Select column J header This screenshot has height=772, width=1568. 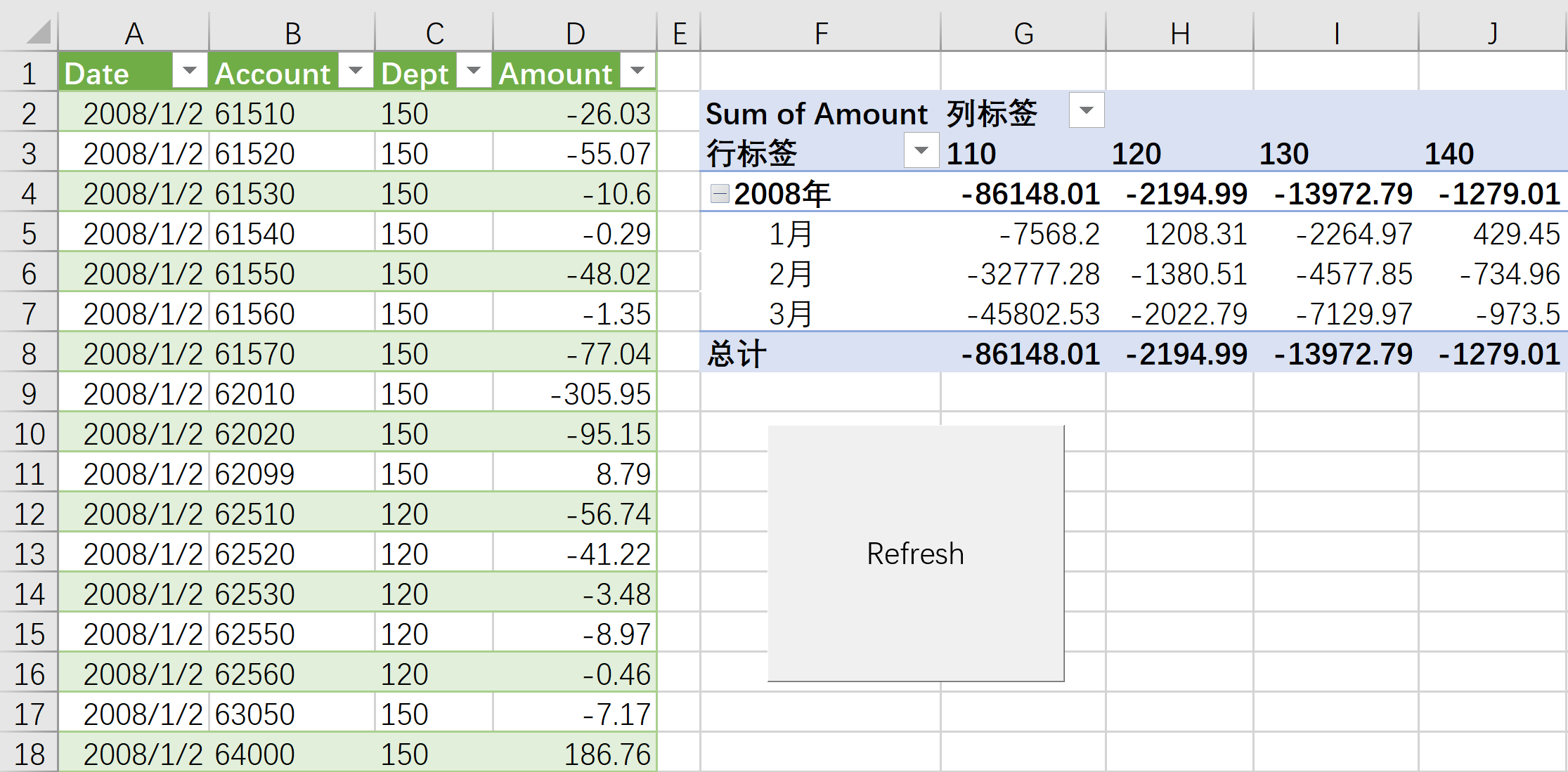1491,32
